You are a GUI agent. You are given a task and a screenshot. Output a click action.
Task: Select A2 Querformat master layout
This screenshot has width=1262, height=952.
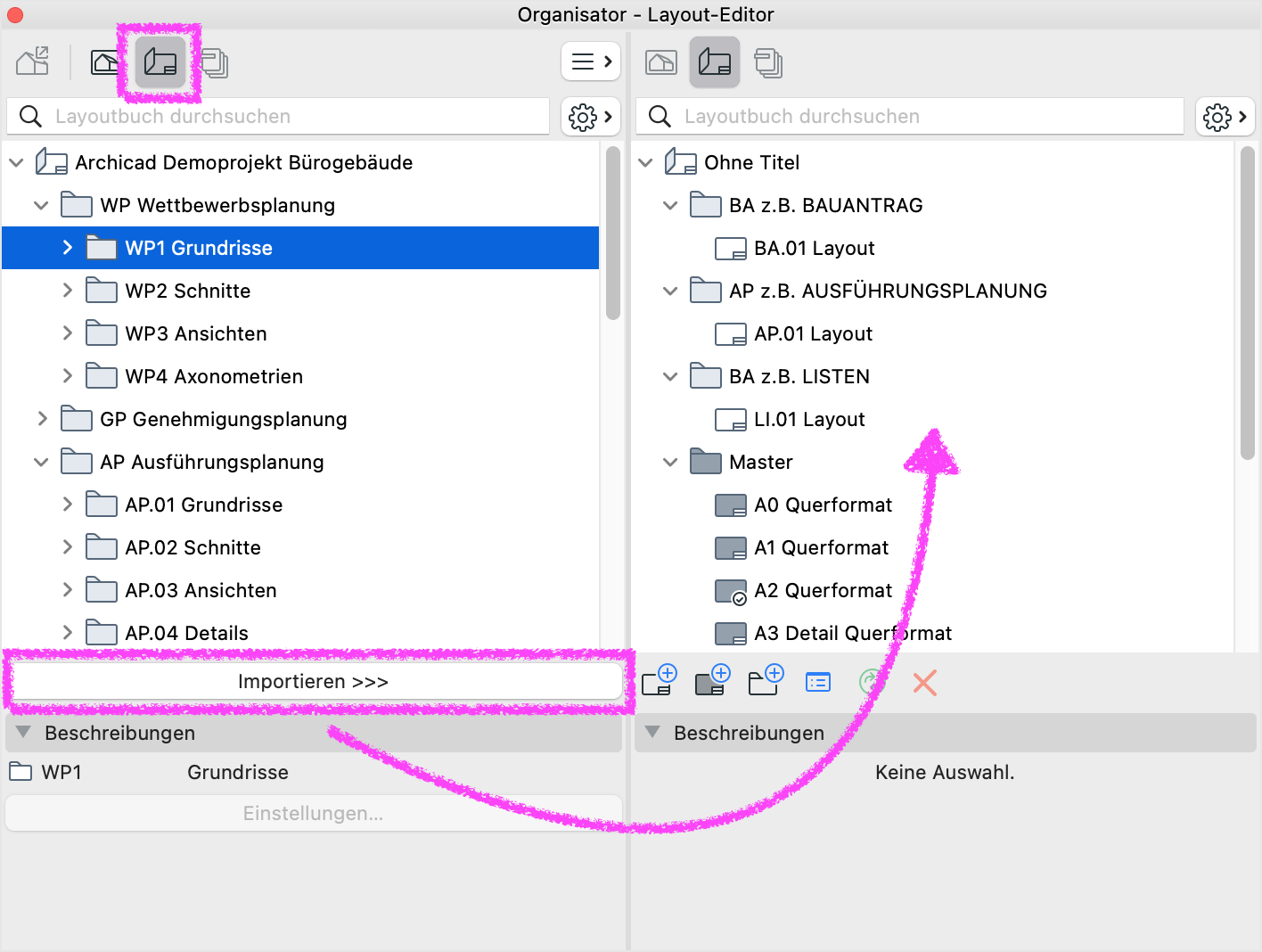point(933,590)
